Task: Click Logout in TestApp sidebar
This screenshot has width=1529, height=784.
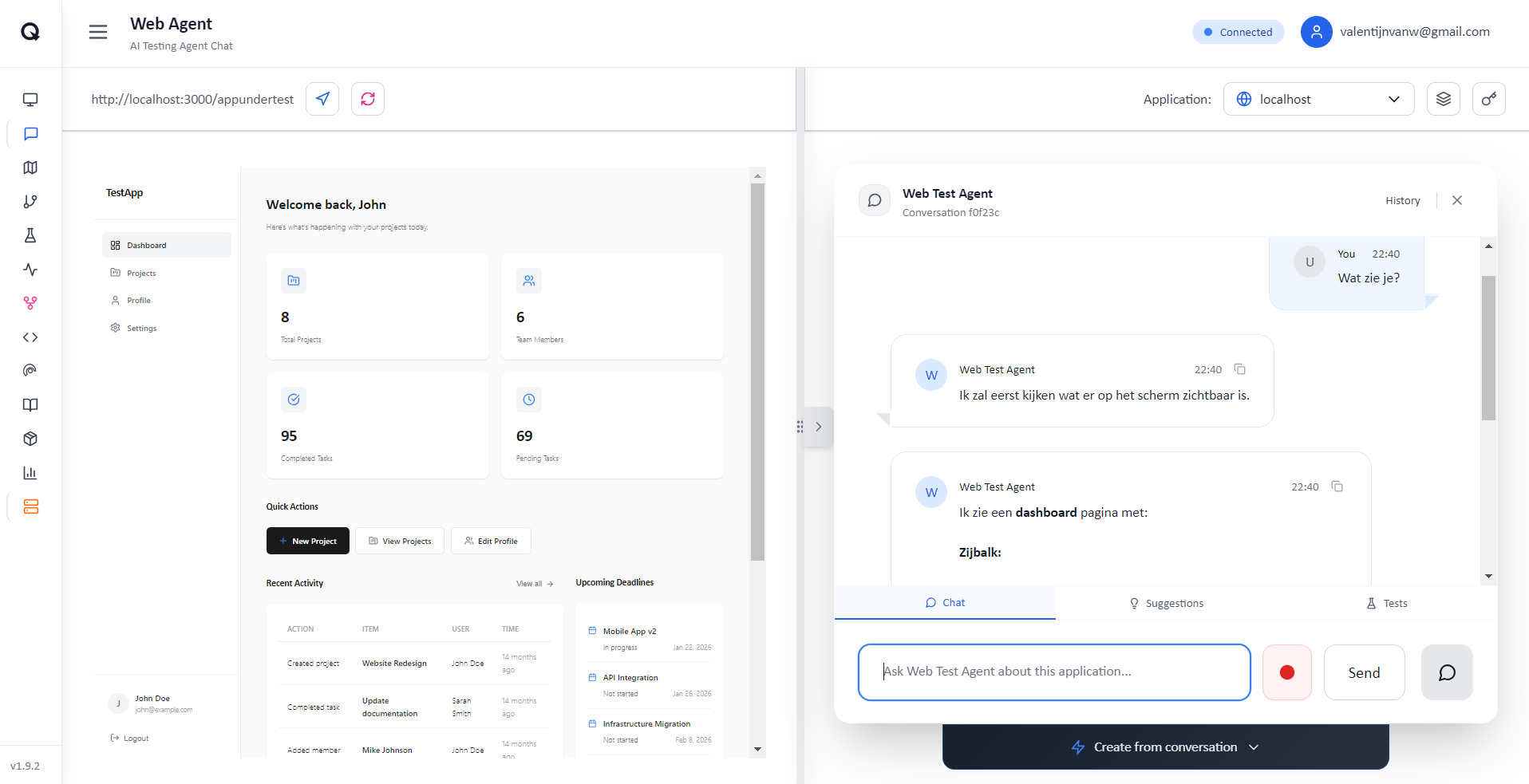Action: 130,738
